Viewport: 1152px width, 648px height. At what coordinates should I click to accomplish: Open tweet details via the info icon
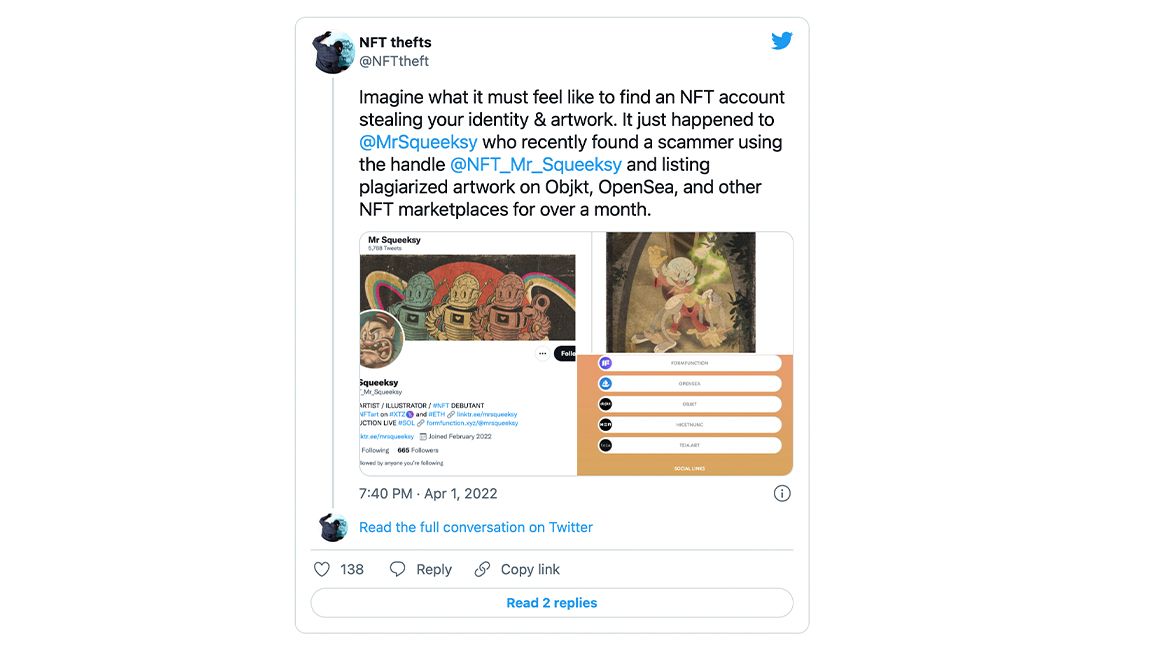click(781, 493)
